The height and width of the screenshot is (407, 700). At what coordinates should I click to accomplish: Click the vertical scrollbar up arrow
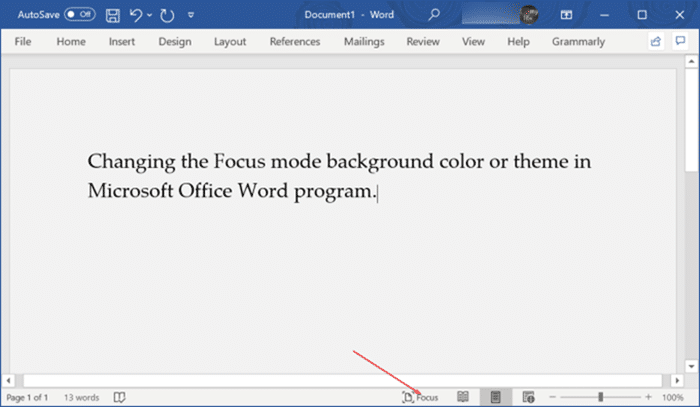[x=692, y=62]
